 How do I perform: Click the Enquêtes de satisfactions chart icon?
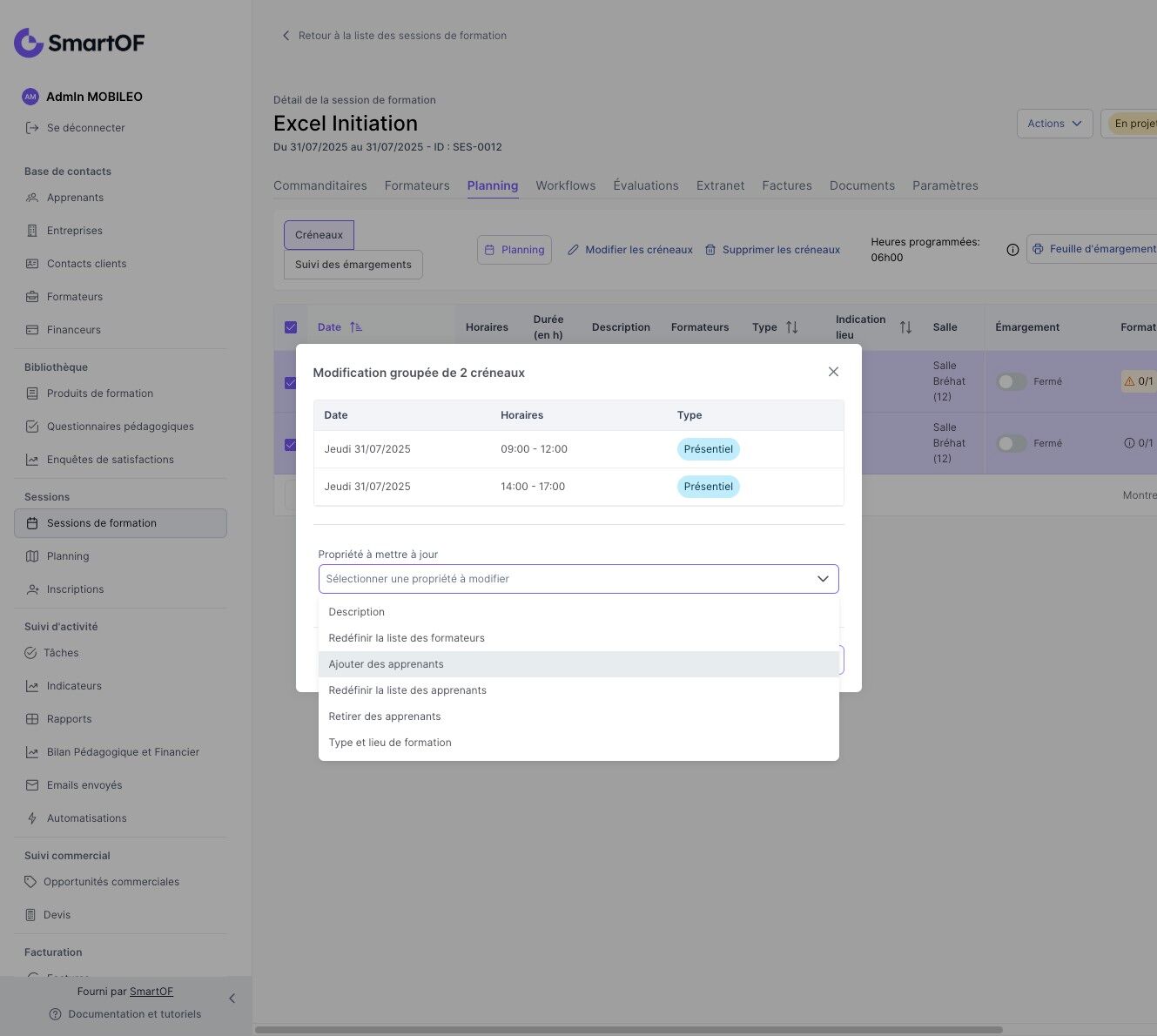click(32, 460)
